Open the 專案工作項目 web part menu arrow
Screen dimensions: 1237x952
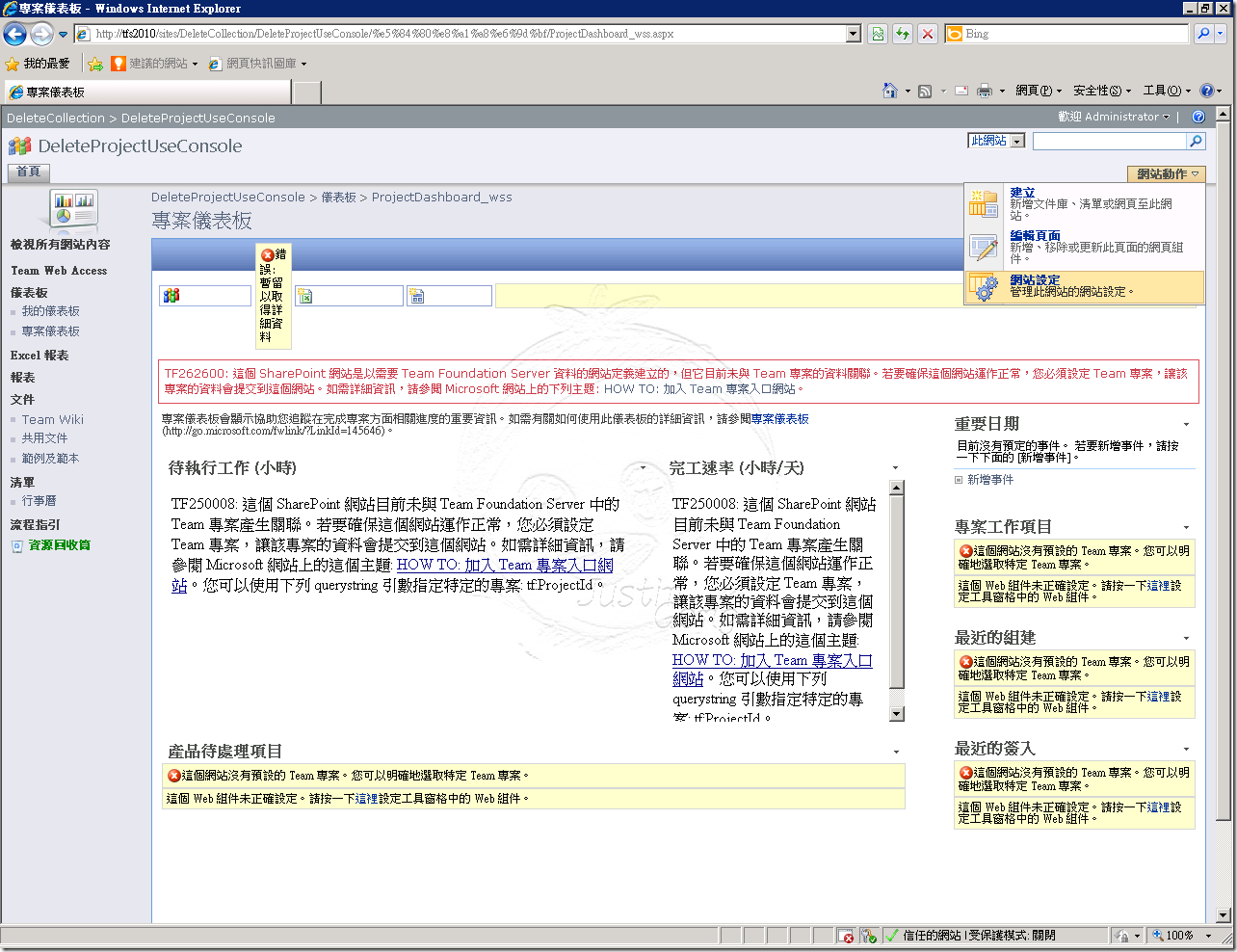coord(1186,528)
